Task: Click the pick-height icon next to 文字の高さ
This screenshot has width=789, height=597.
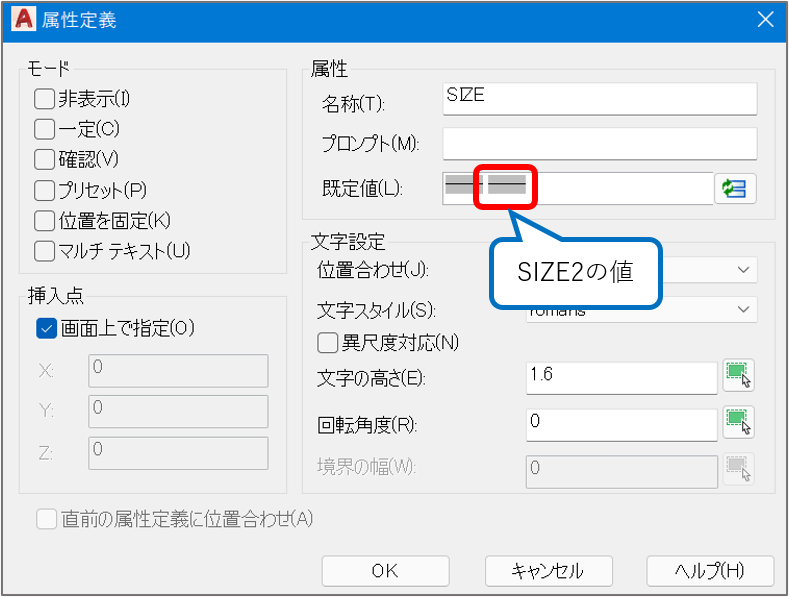Action: coord(738,375)
